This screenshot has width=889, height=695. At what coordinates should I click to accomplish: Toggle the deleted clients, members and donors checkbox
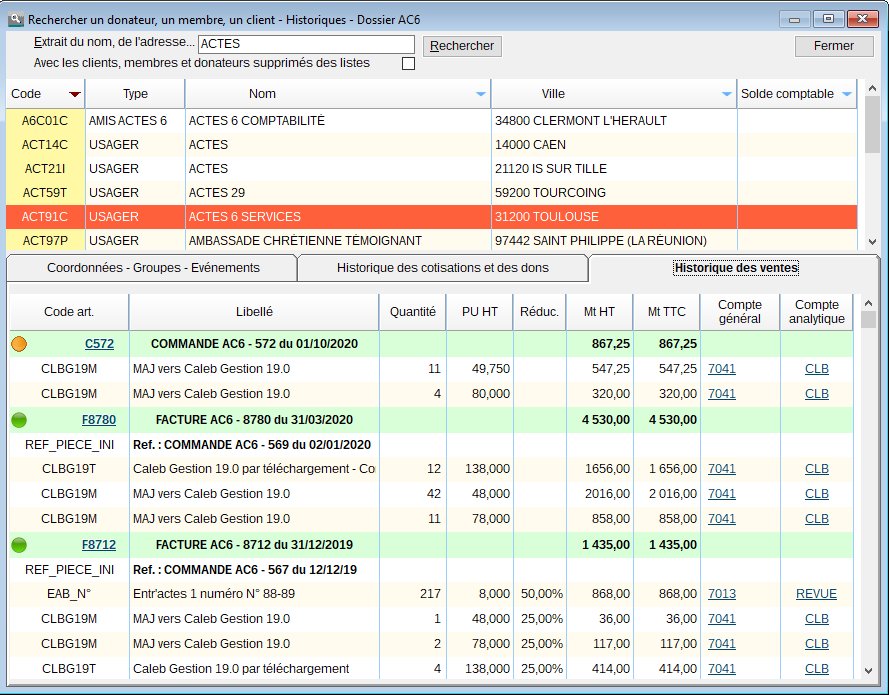pos(408,63)
